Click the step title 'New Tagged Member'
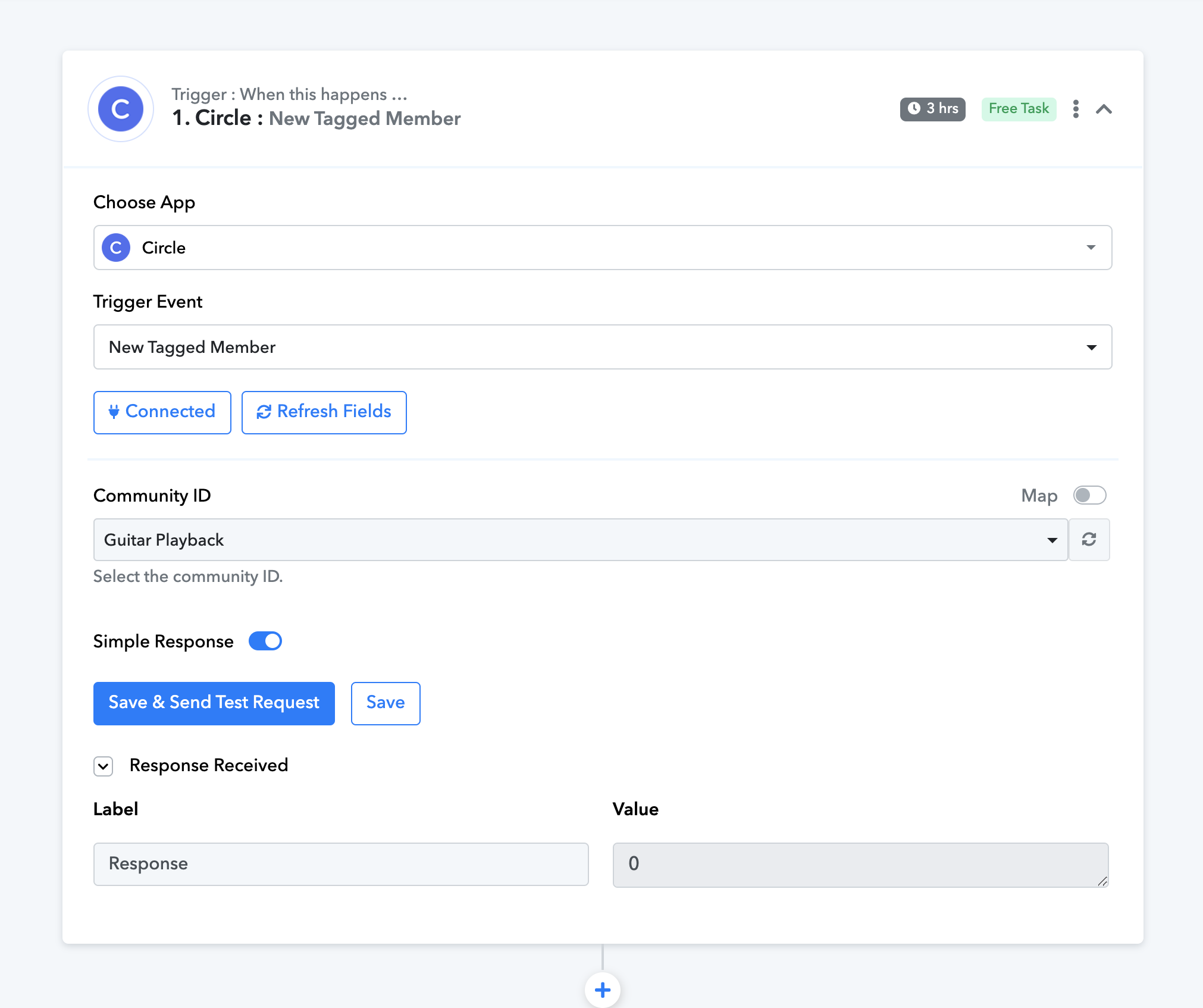The image size is (1203, 1008). coord(365,118)
